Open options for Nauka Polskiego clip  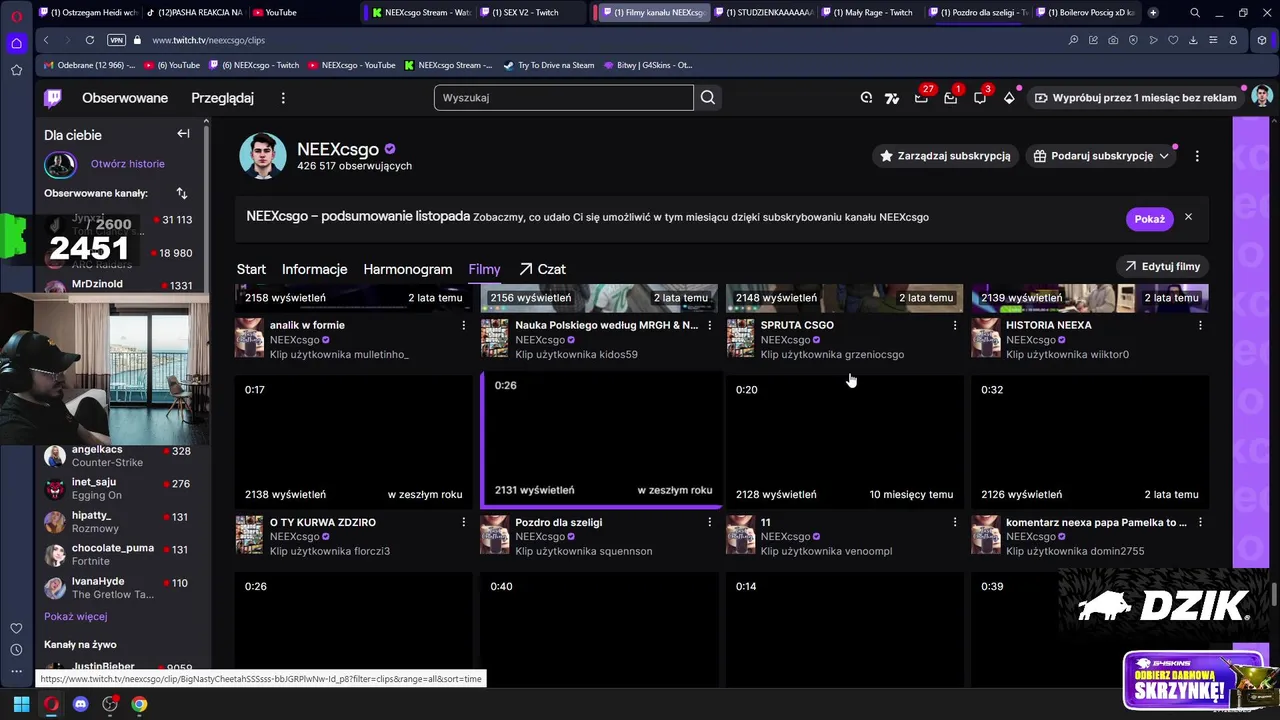tap(709, 325)
